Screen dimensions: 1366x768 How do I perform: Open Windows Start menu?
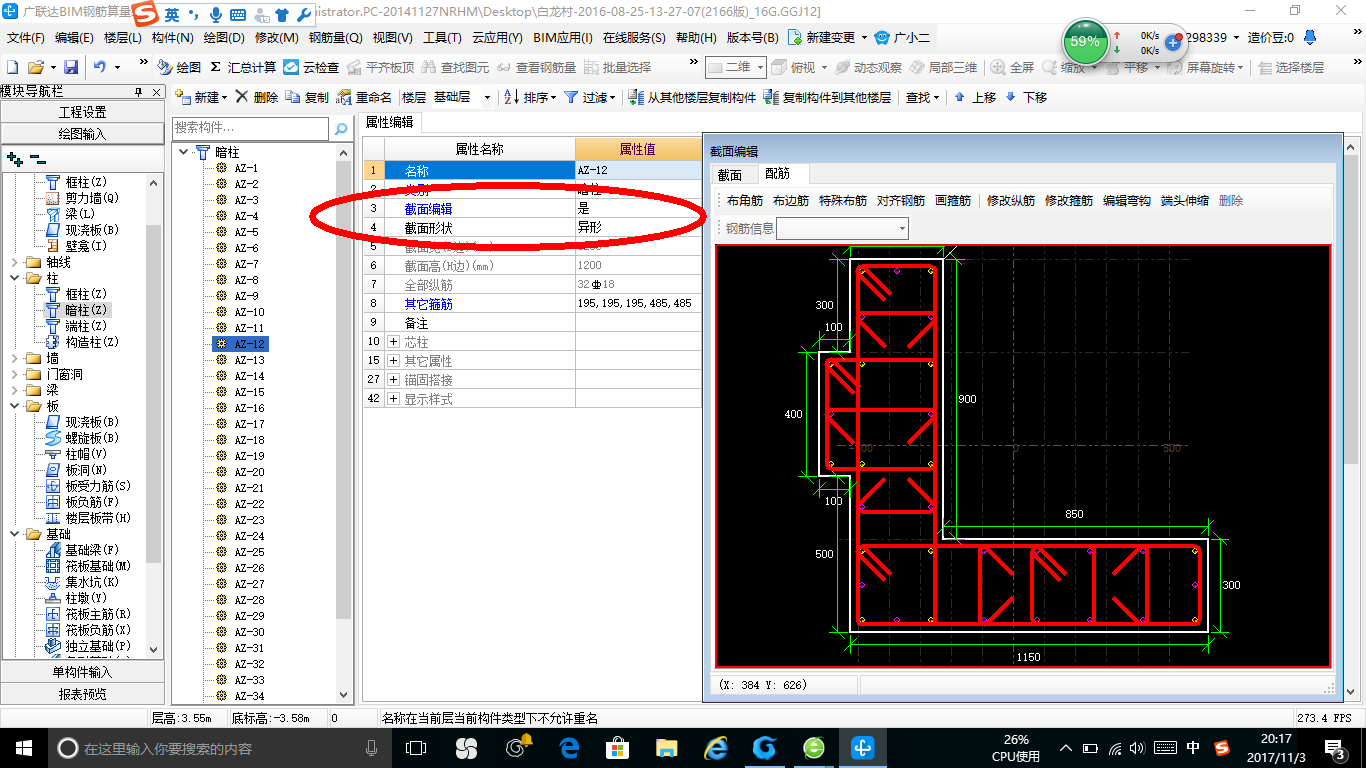[22, 748]
